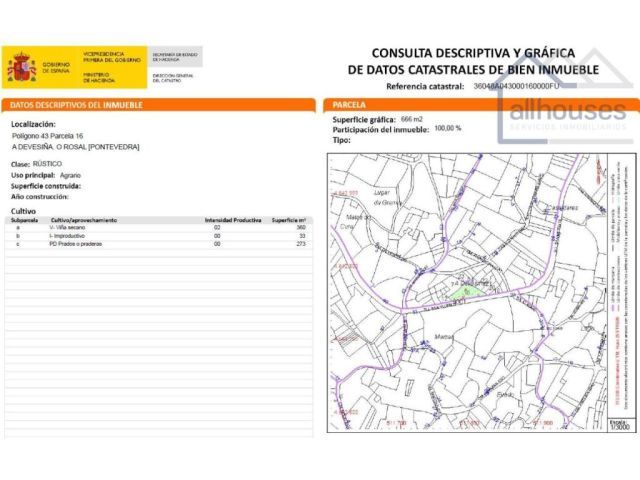This screenshot has width=640, height=480.
Task: Select 'A DEVESIÑA. O ROSAL [PONTEVEDRA]' address
Action: point(76,147)
